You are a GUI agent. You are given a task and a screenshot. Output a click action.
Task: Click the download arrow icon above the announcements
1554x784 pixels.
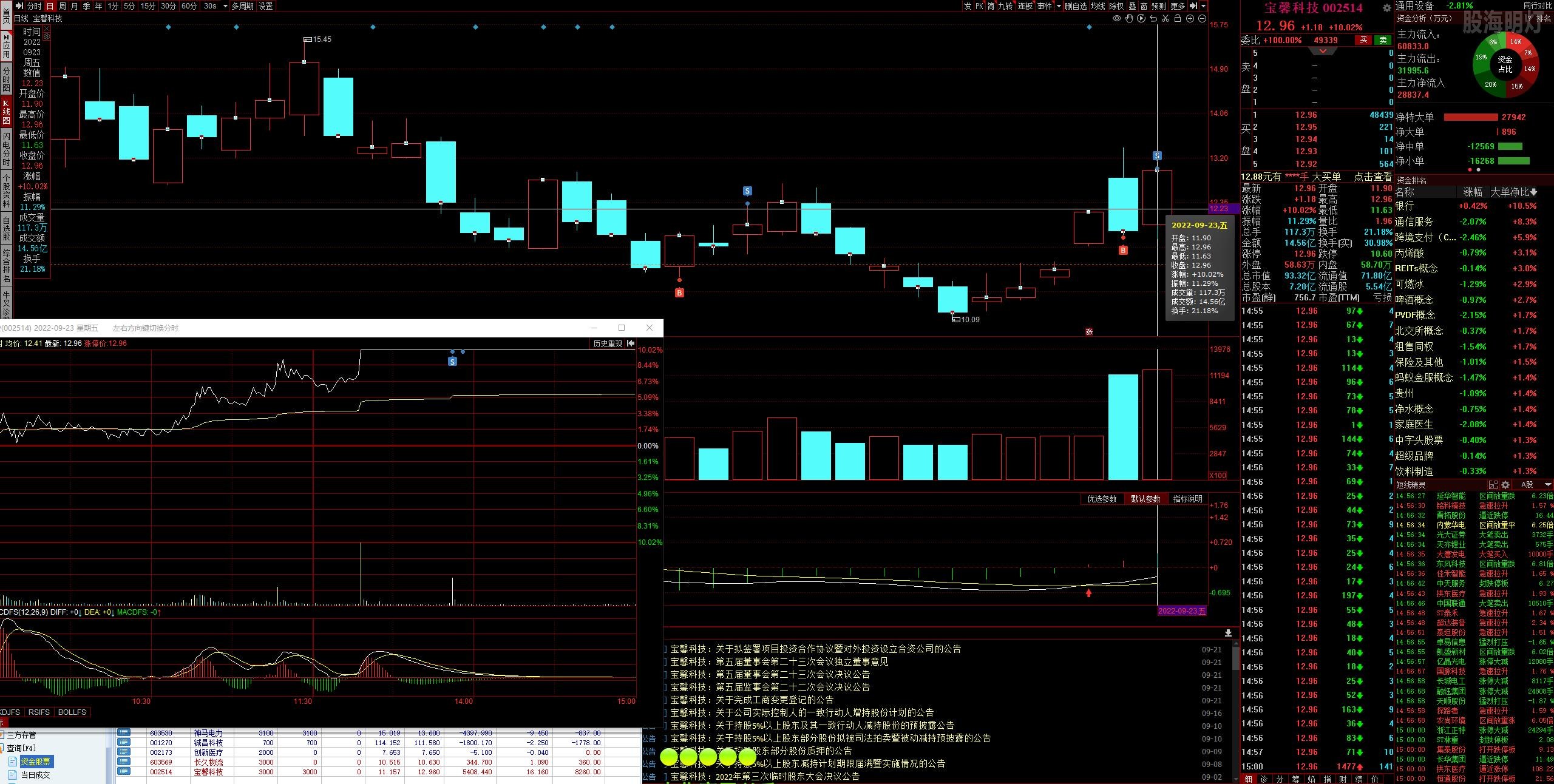pos(1228,633)
